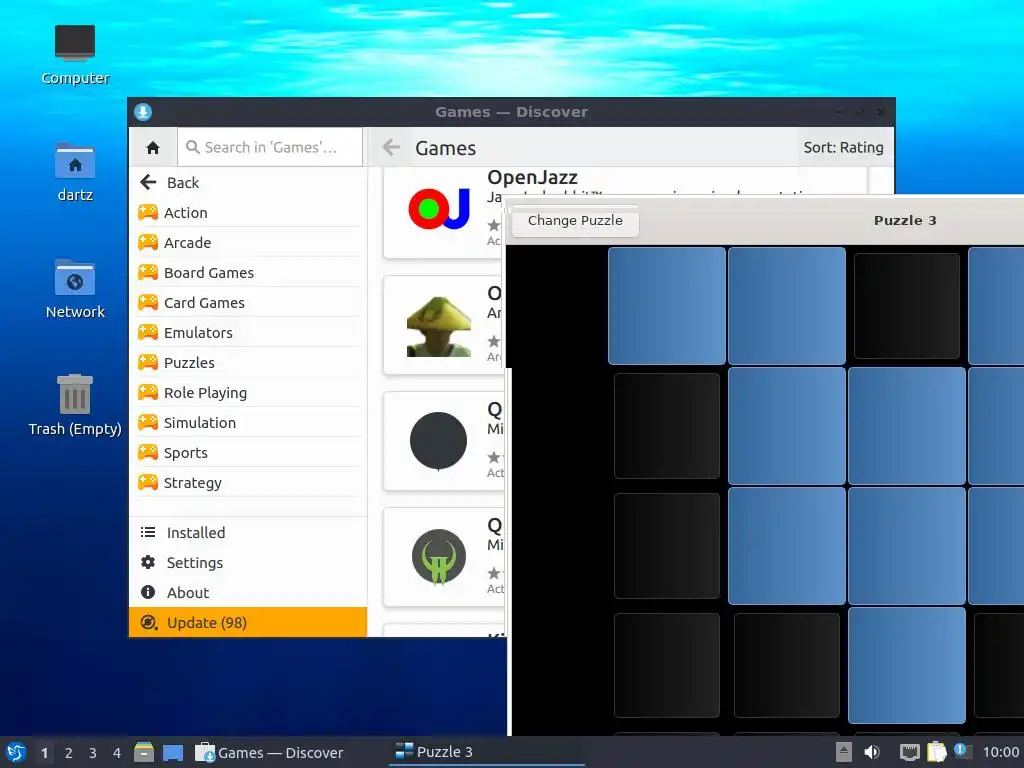The image size is (1024, 768).
Task: Toggle the first blue tile of the top puzzle row
Action: [667, 306]
